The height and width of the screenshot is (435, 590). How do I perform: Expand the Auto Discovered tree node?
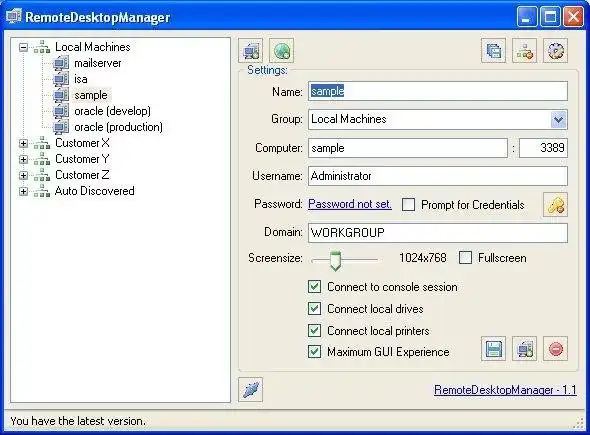[x=23, y=192]
